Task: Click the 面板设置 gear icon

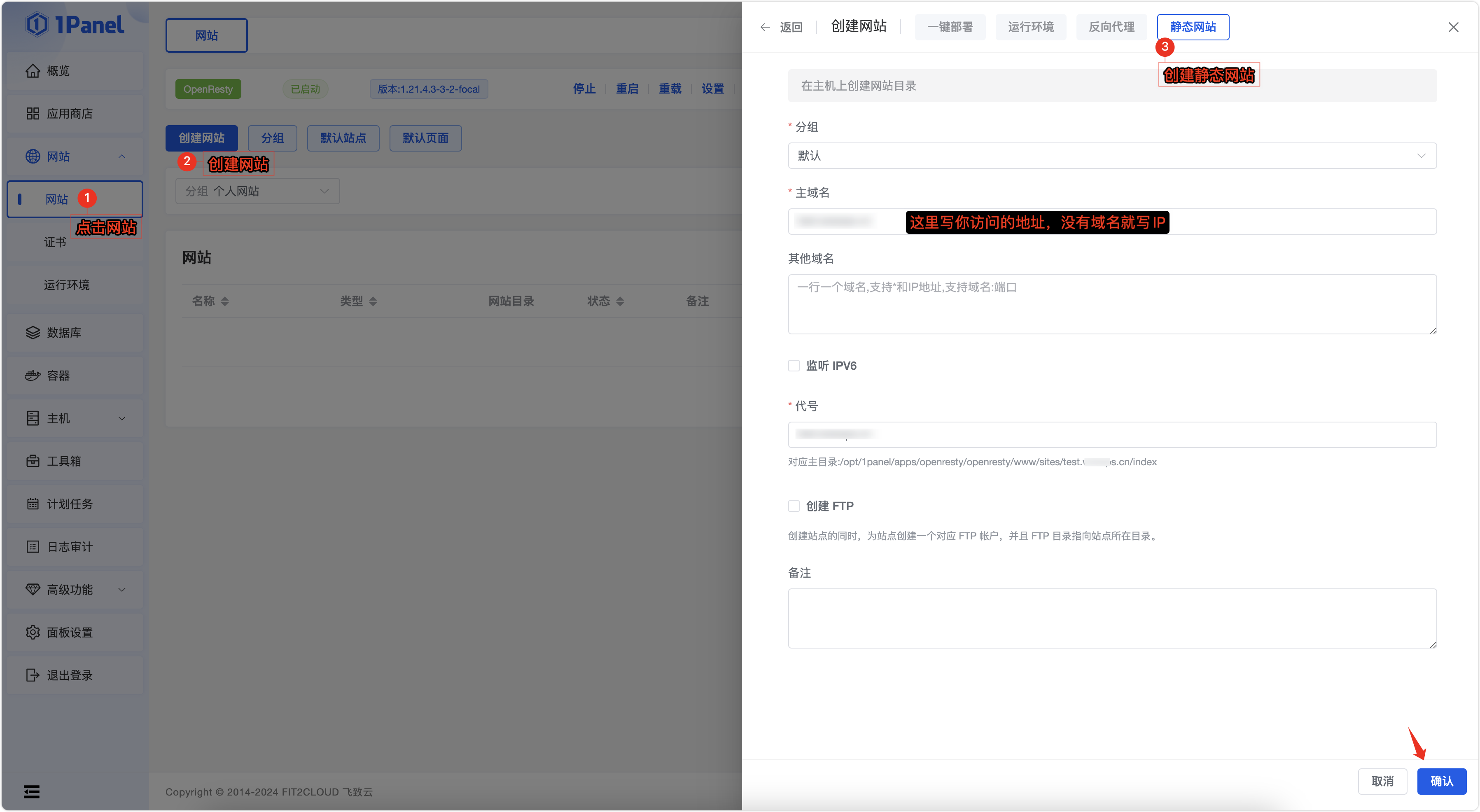Action: (x=33, y=633)
